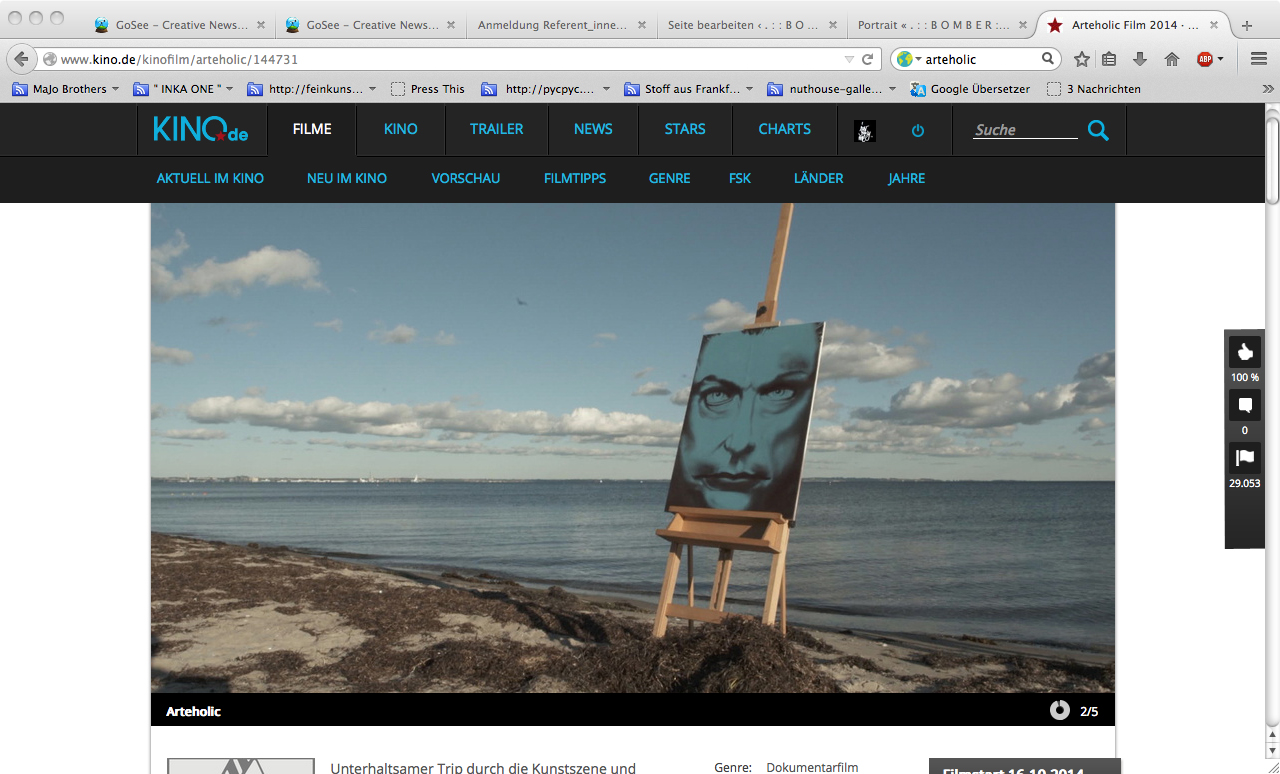Click the FILMTIPPS submenu link
The width and height of the screenshot is (1280, 774).
[x=574, y=178]
